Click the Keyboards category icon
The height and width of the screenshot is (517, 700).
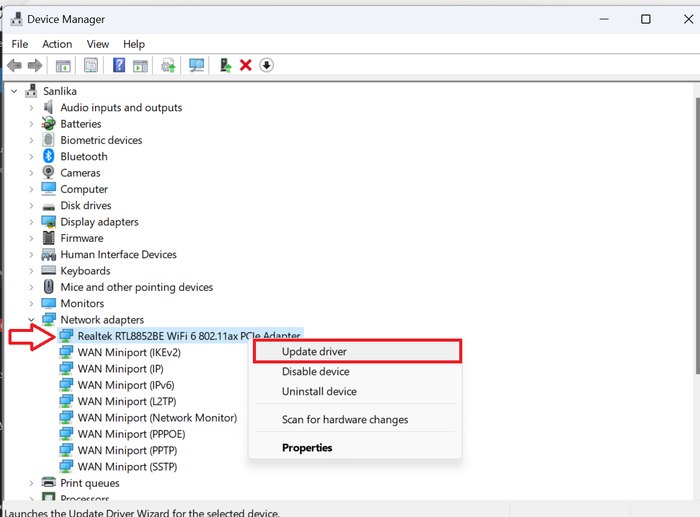coord(48,270)
